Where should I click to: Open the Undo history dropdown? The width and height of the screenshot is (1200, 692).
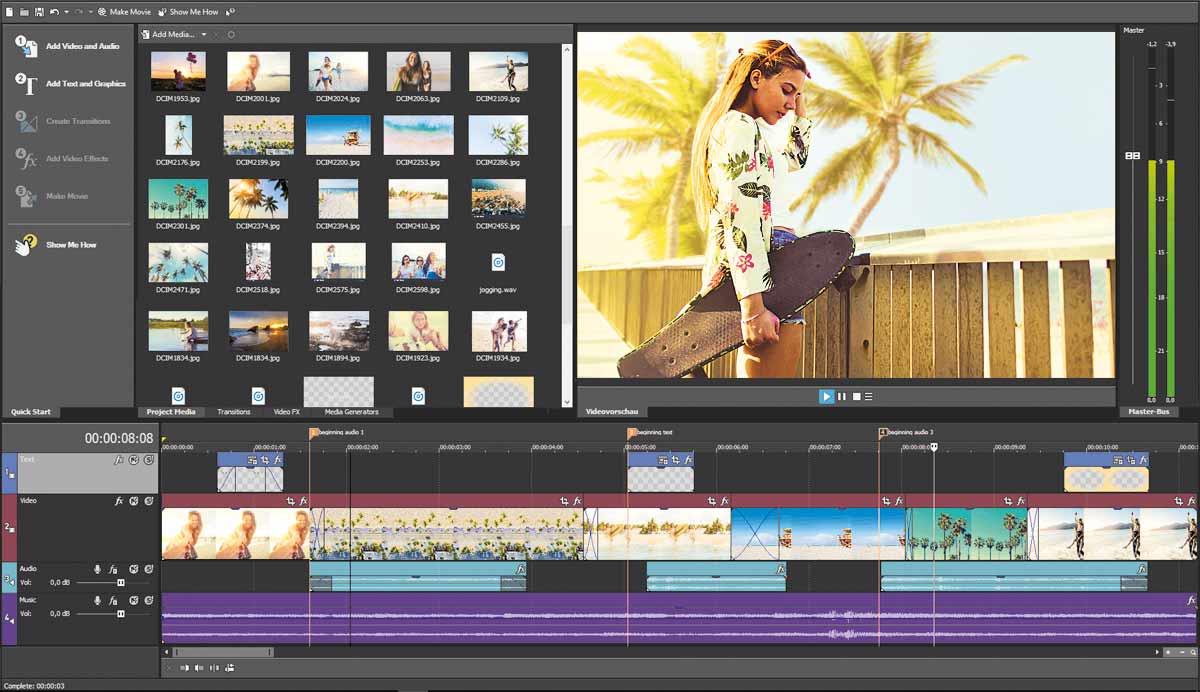coord(66,12)
